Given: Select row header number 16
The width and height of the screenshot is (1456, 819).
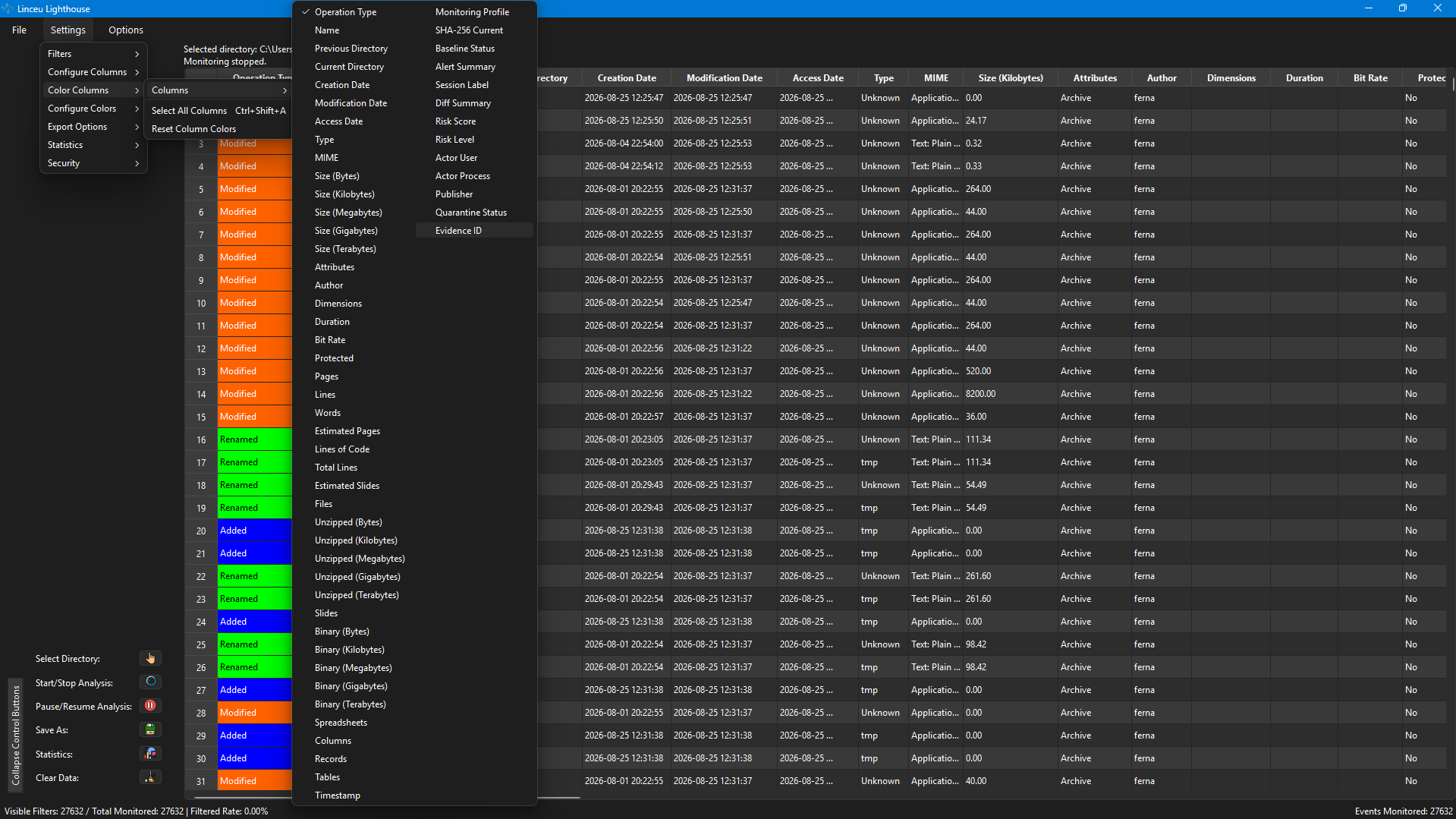Looking at the screenshot, I should point(201,439).
